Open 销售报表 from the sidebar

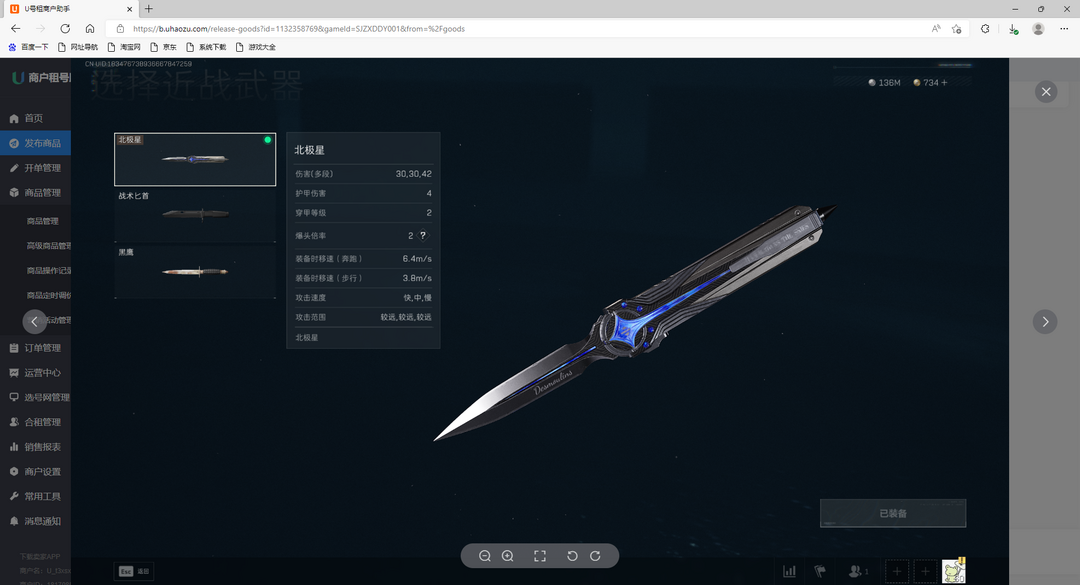pyautogui.click(x=42, y=447)
